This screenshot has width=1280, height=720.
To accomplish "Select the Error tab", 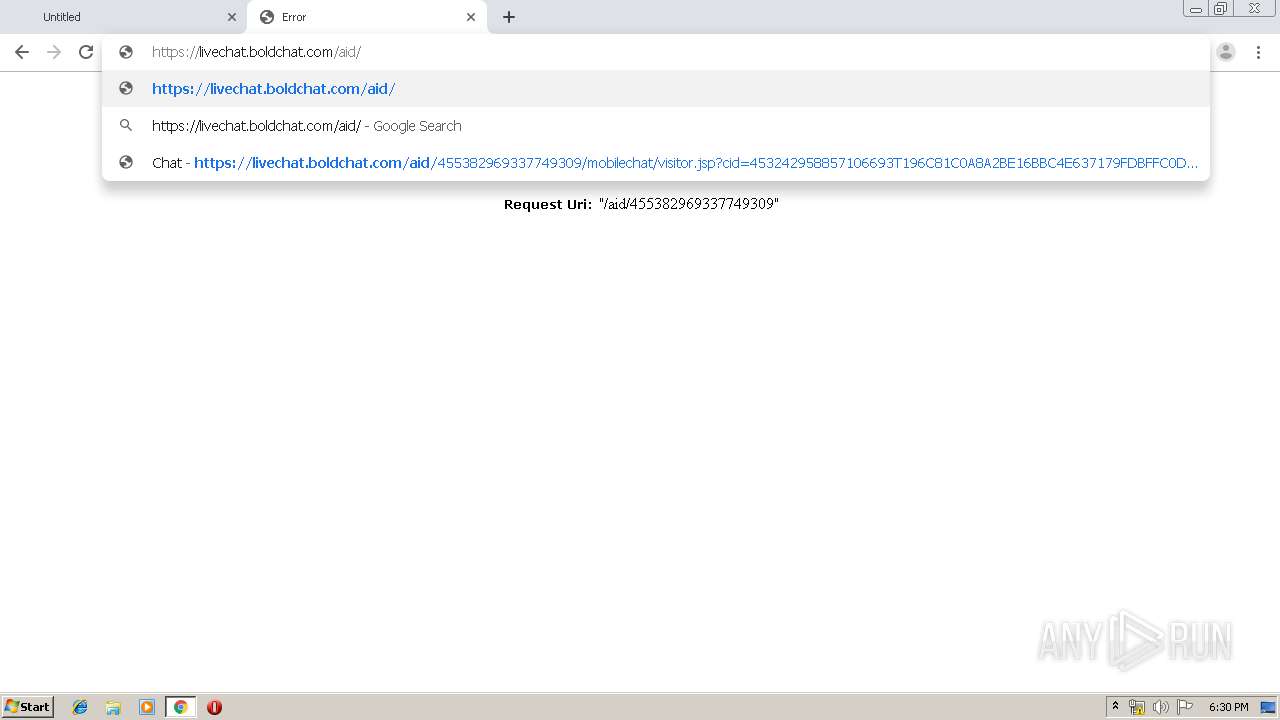I will (367, 17).
